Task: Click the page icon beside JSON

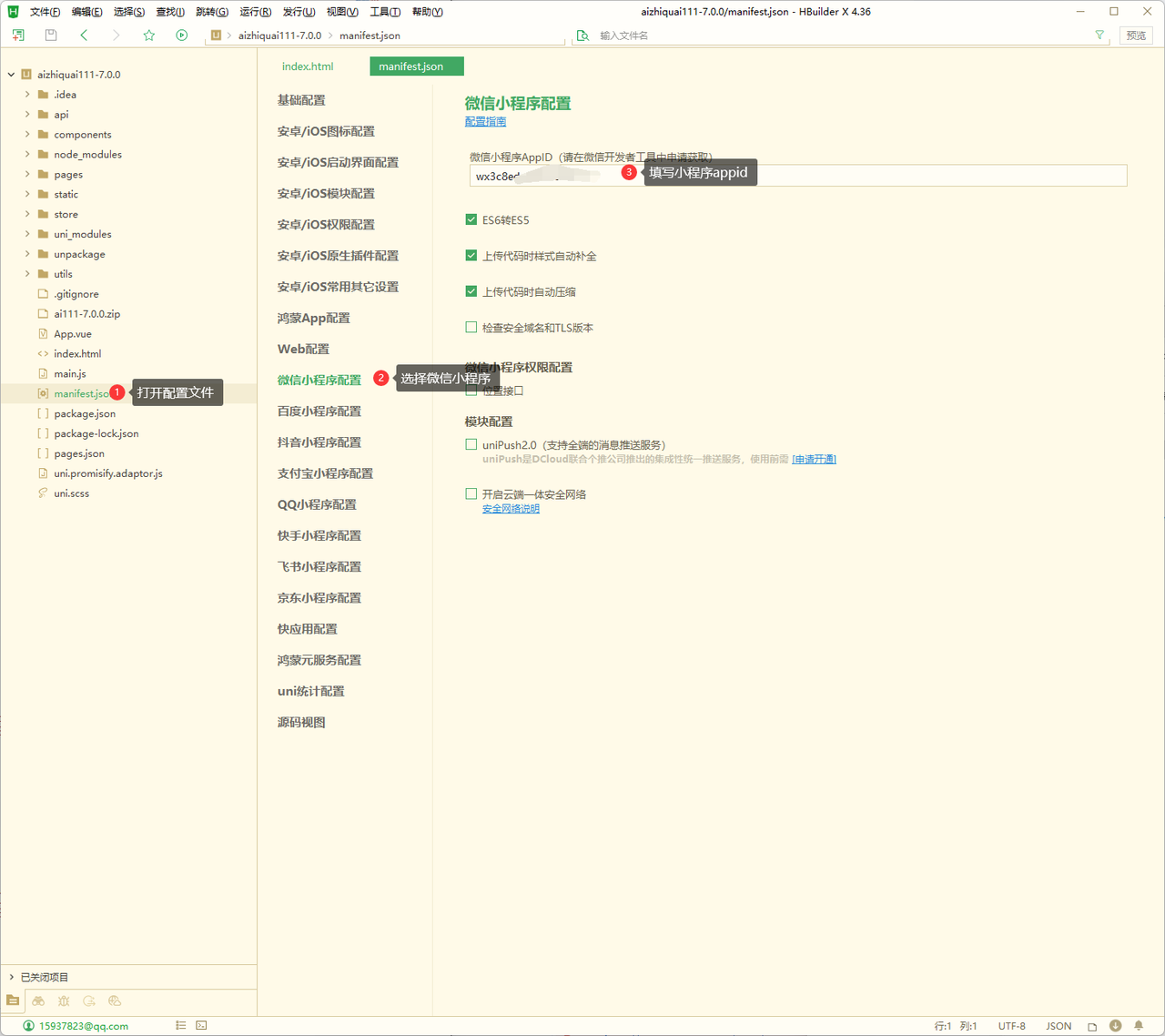Action: pyautogui.click(x=1092, y=1026)
